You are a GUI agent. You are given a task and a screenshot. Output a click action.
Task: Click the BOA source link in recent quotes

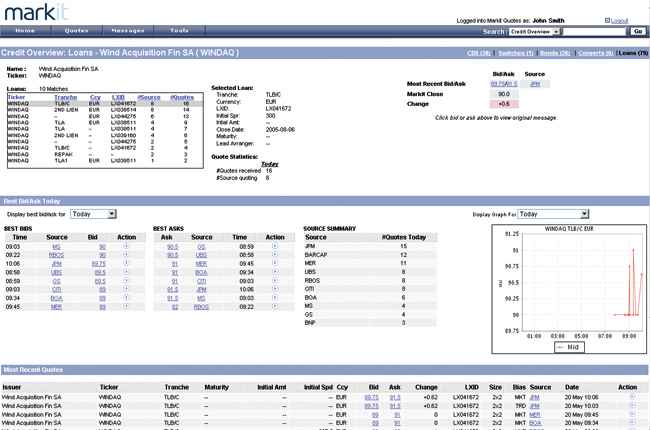(x=535, y=423)
